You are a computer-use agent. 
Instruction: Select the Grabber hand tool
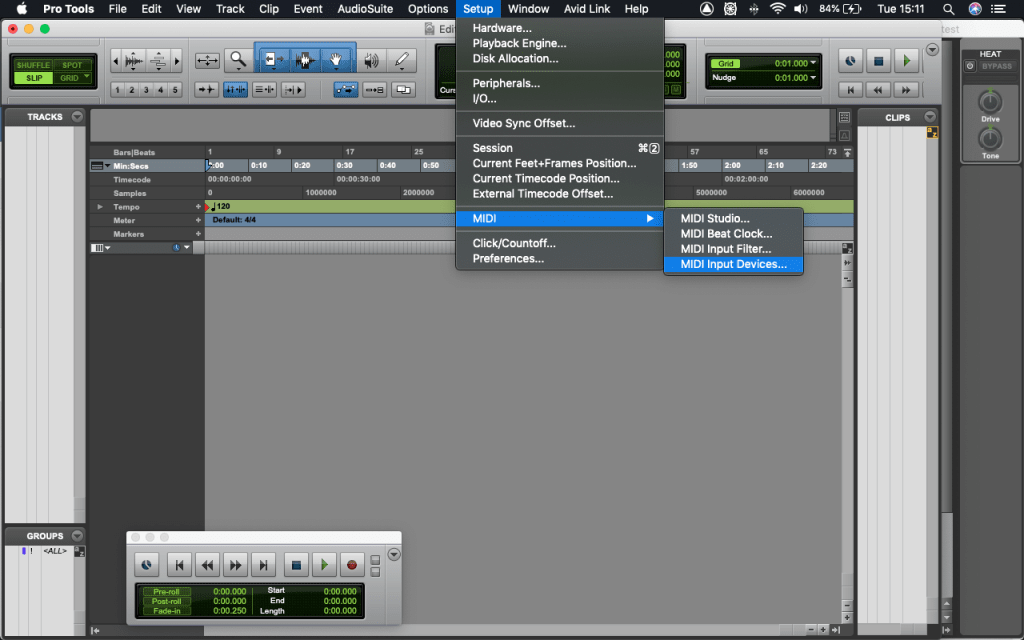[336, 61]
